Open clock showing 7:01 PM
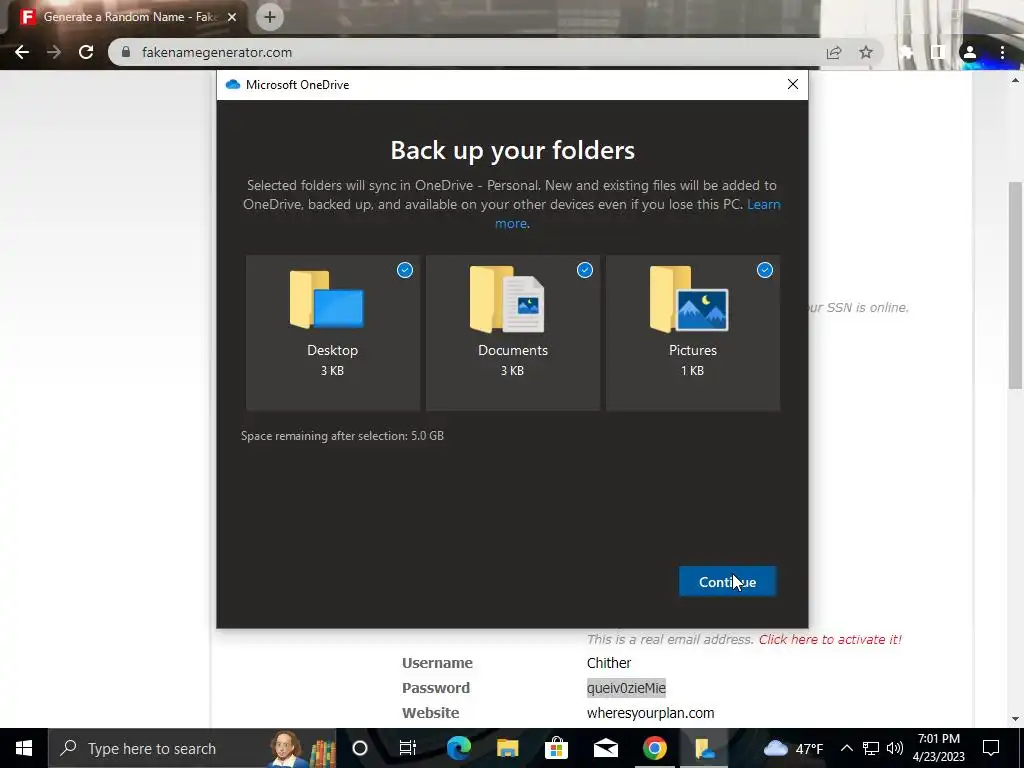Viewport: 1024px width, 768px height. tap(939, 748)
